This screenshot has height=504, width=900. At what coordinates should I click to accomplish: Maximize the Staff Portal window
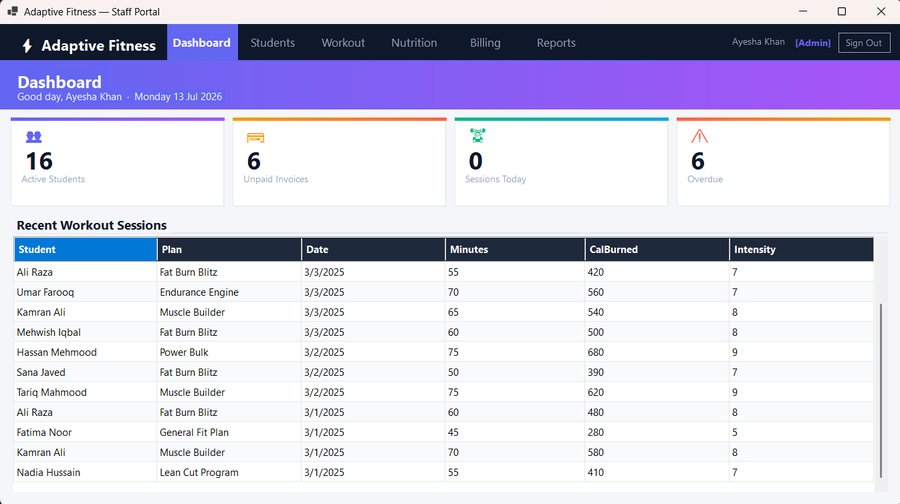click(x=841, y=11)
